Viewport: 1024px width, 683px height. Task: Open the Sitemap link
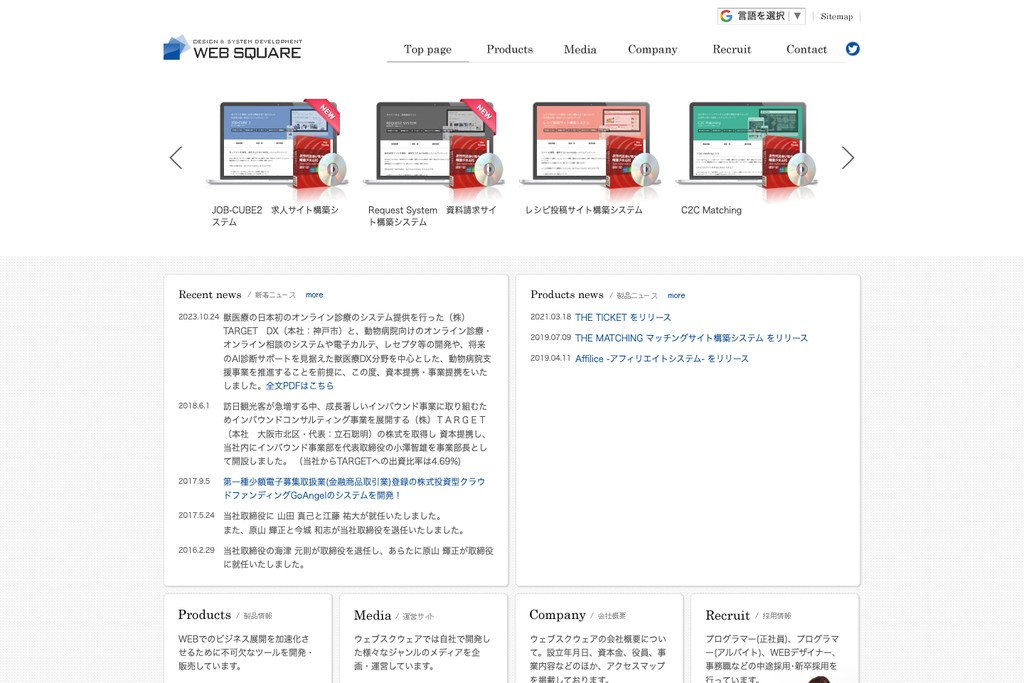(837, 16)
